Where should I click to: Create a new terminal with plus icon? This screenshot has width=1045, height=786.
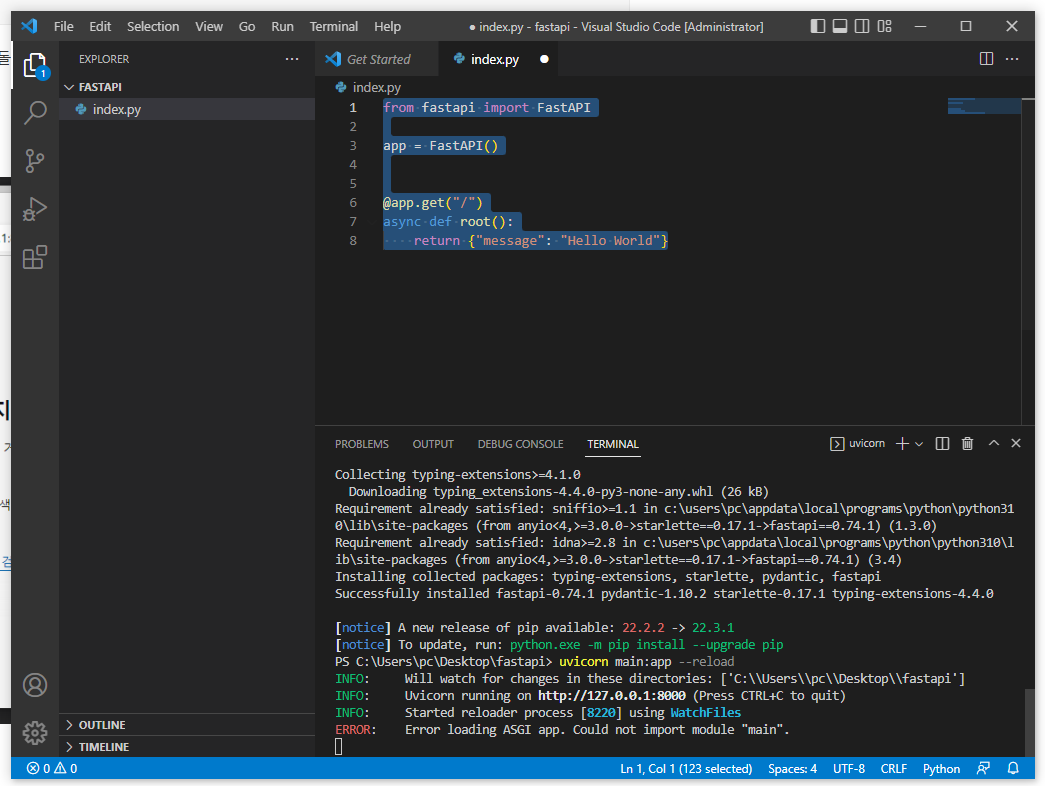(902, 443)
